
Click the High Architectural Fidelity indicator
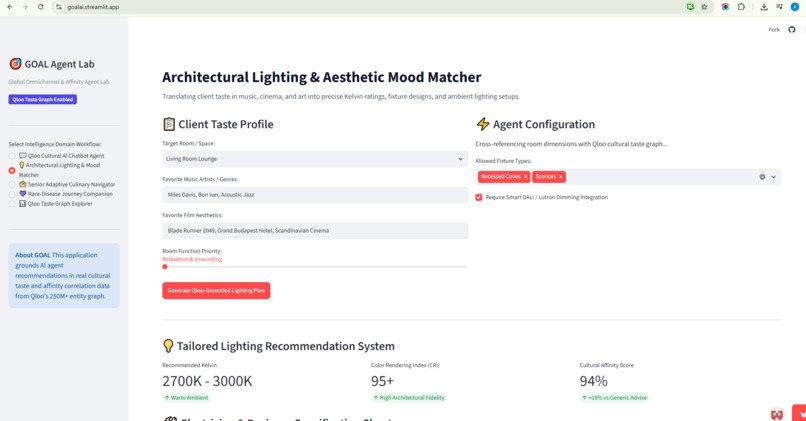click(409, 398)
